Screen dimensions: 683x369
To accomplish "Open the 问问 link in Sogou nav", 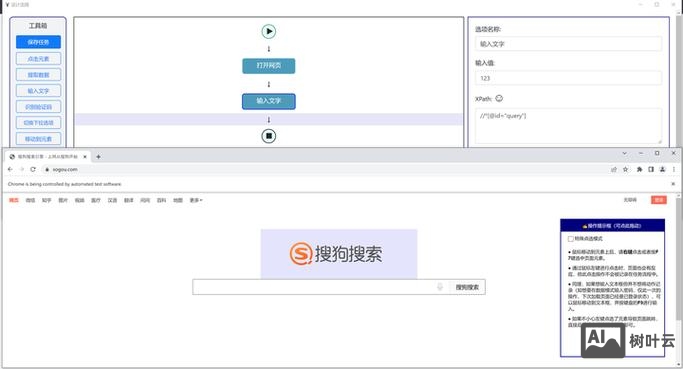I will [x=145, y=200].
